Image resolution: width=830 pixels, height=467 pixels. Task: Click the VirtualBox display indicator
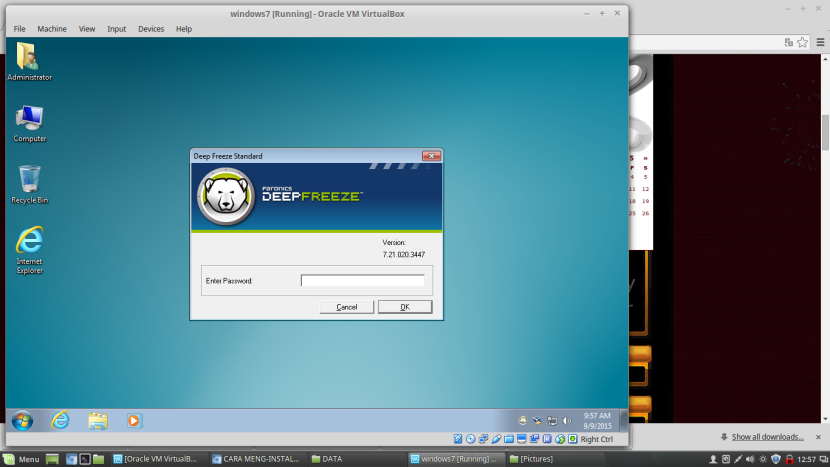(x=521, y=439)
